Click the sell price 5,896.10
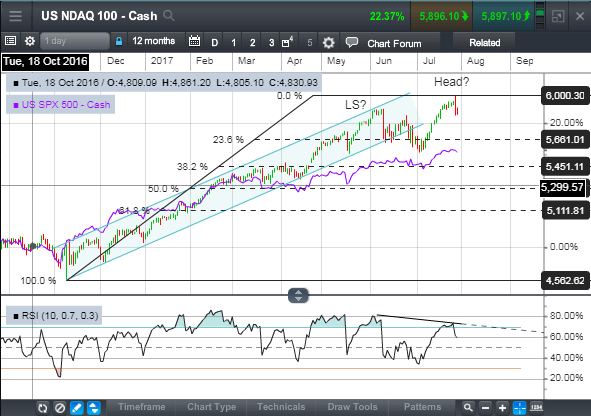This screenshot has width=591, height=416. 442,16
